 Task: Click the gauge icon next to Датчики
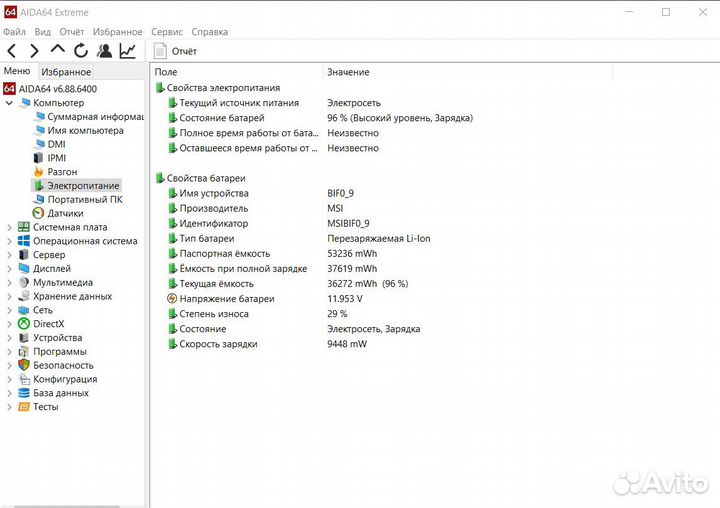click(x=39, y=213)
